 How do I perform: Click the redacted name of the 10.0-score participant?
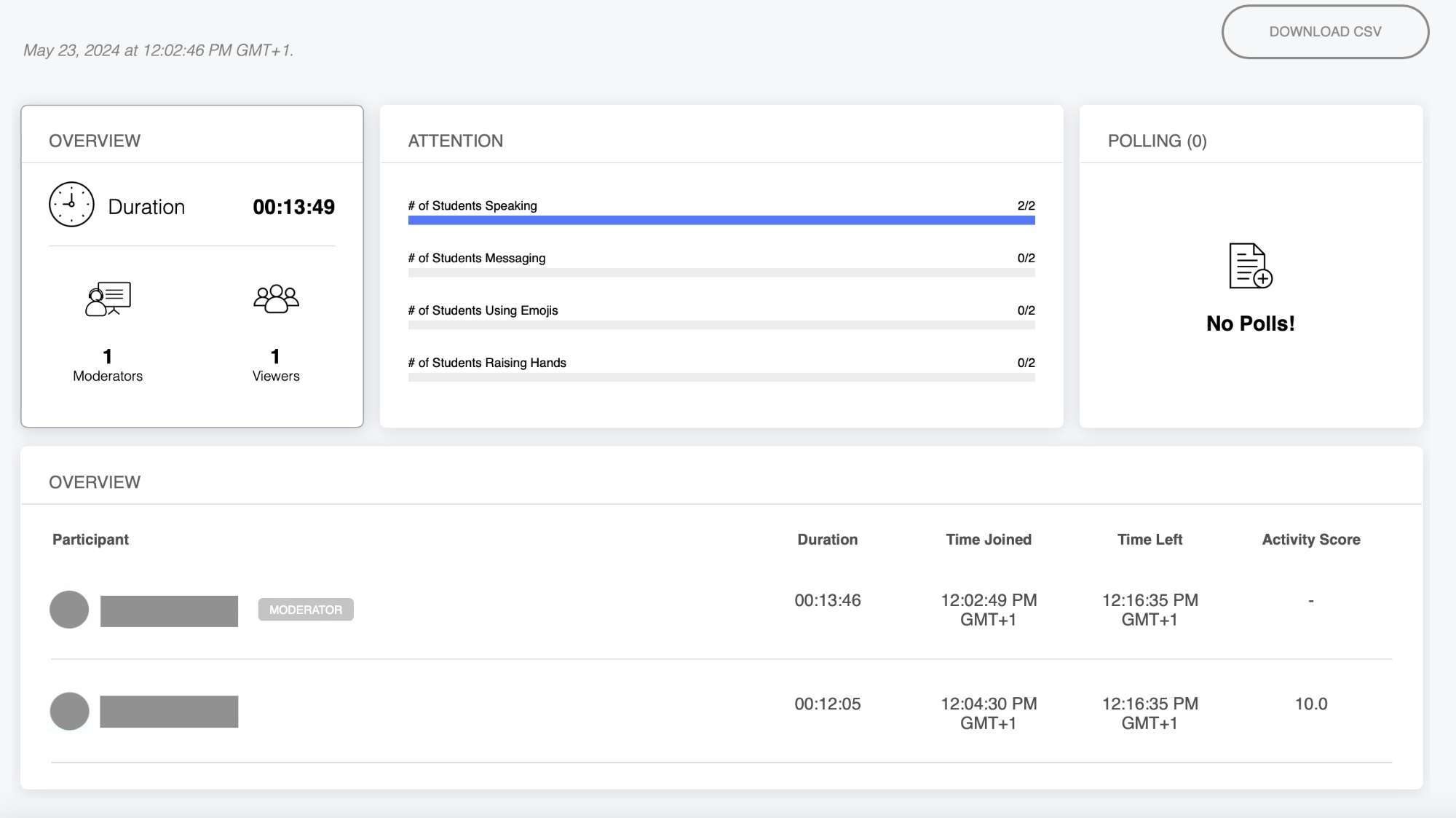(x=169, y=712)
